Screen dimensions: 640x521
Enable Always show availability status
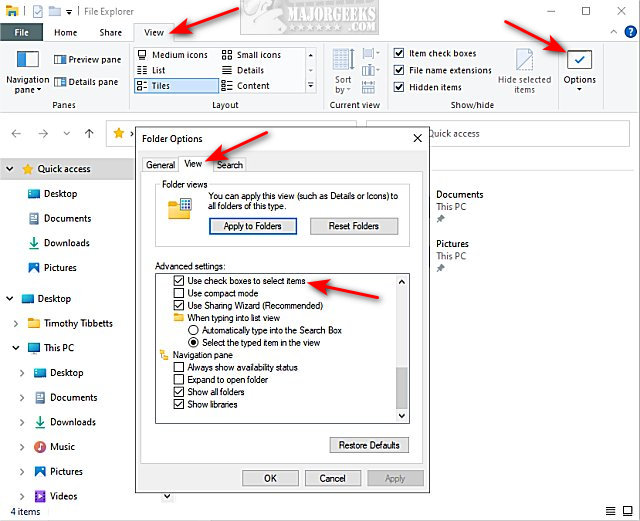coord(178,367)
